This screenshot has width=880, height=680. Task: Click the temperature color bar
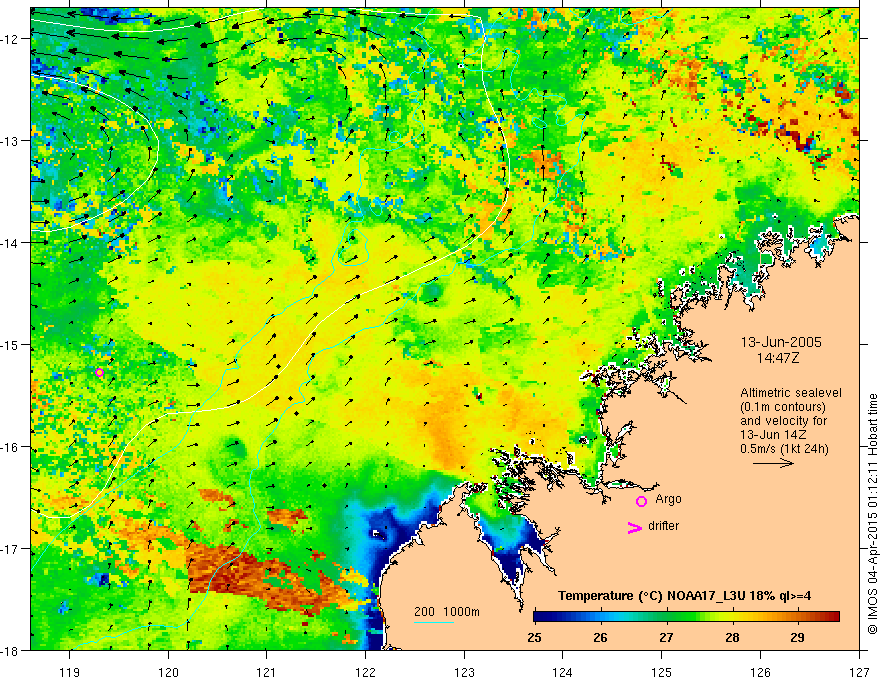(686, 616)
